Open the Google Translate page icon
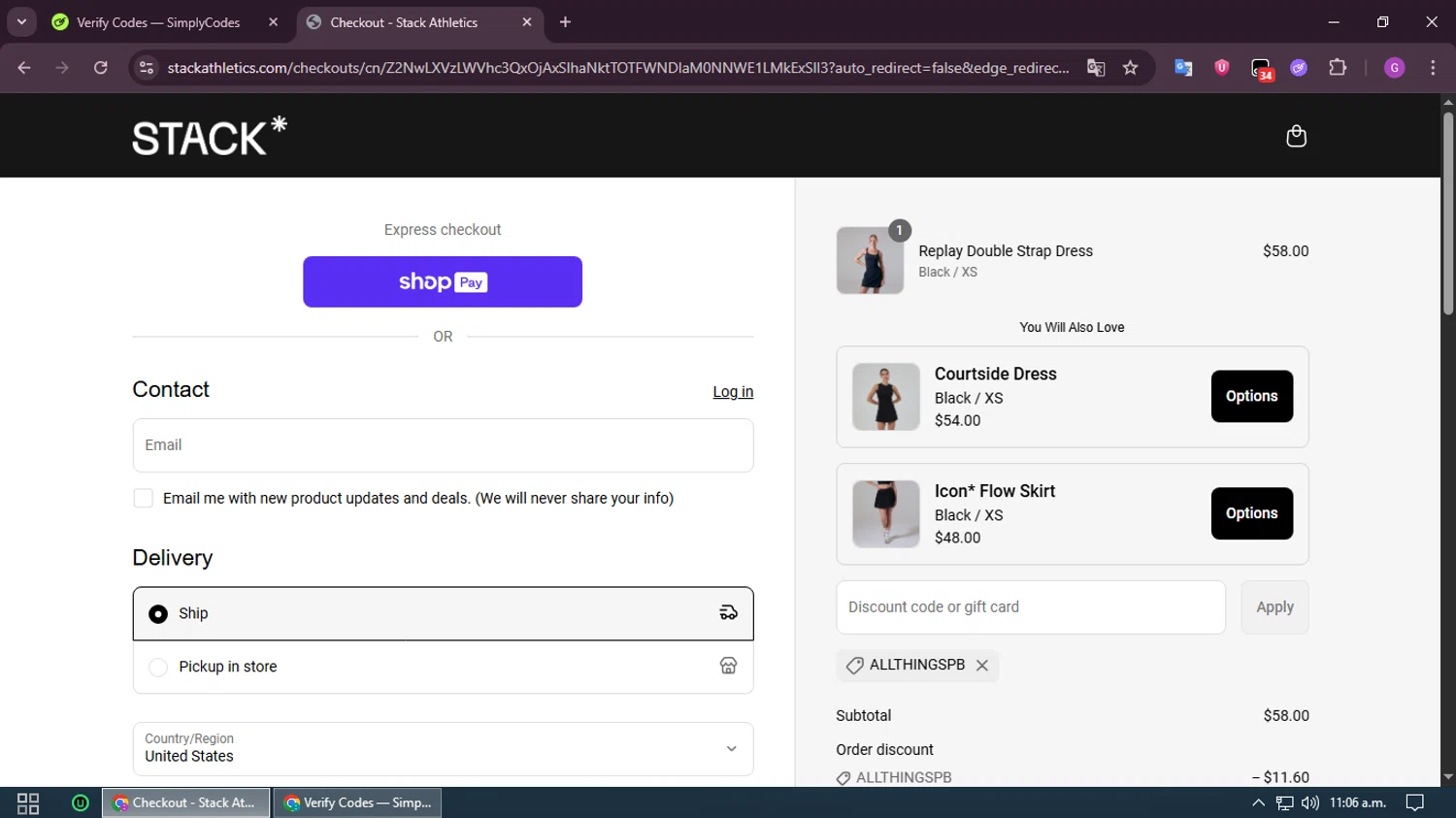 (1096, 68)
